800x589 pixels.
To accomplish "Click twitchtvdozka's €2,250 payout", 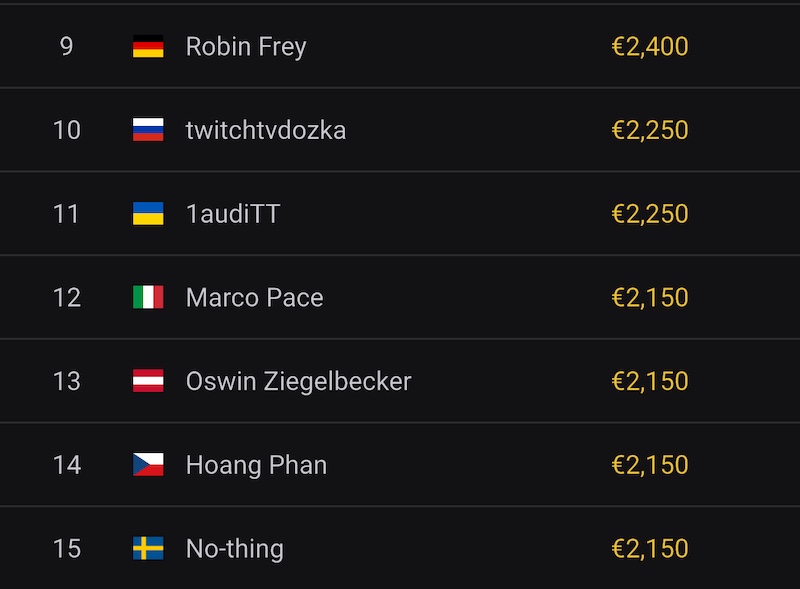I will pos(649,130).
